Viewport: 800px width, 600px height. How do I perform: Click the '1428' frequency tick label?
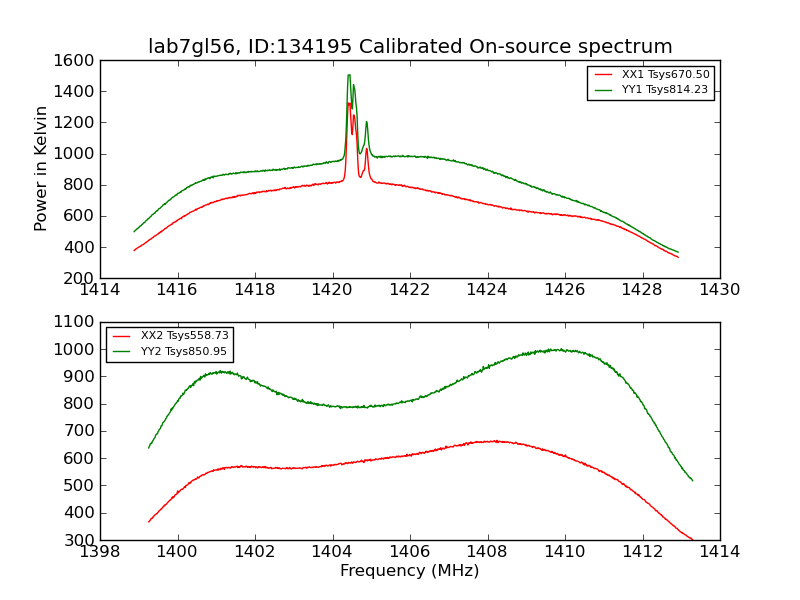click(x=642, y=290)
